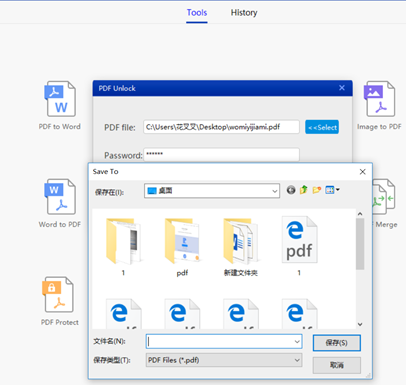The height and width of the screenshot is (385, 406).
Task: Open the PDF Merge tool
Action: 384,203
